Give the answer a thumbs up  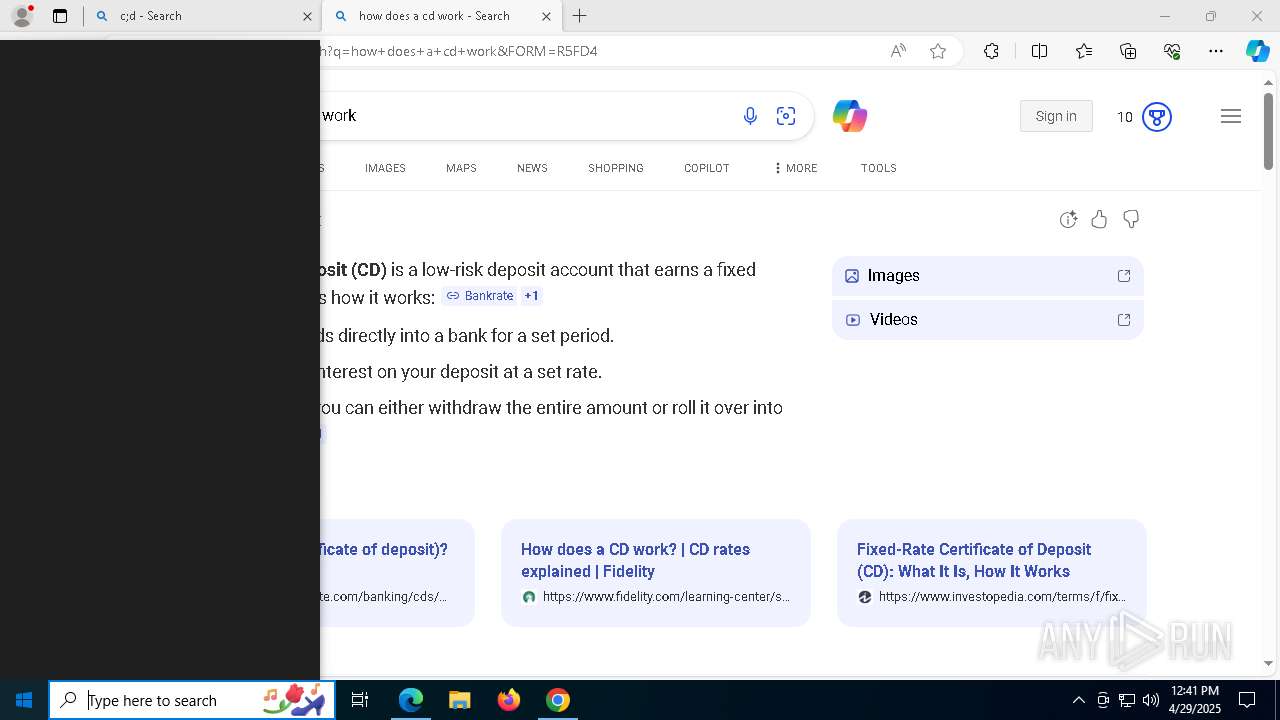click(x=1099, y=219)
